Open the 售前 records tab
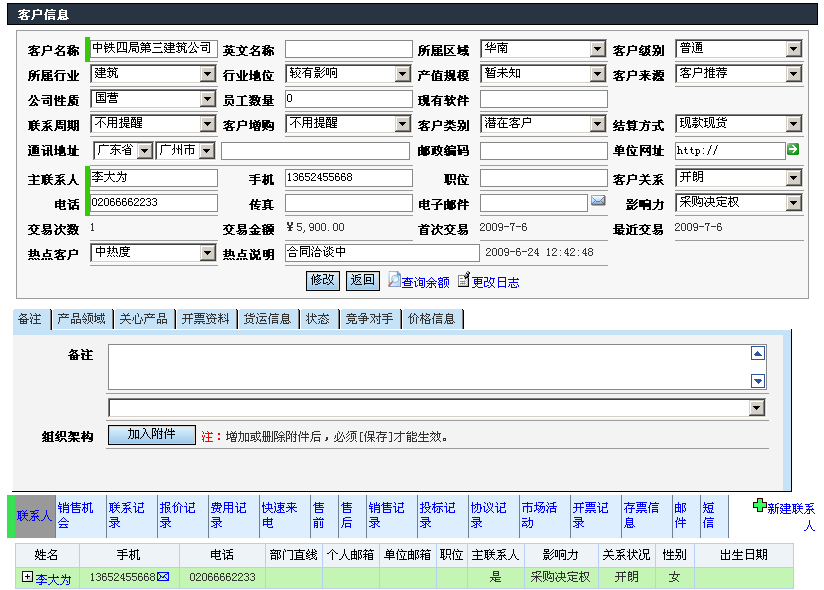This screenshot has width=824, height=590. tap(324, 515)
